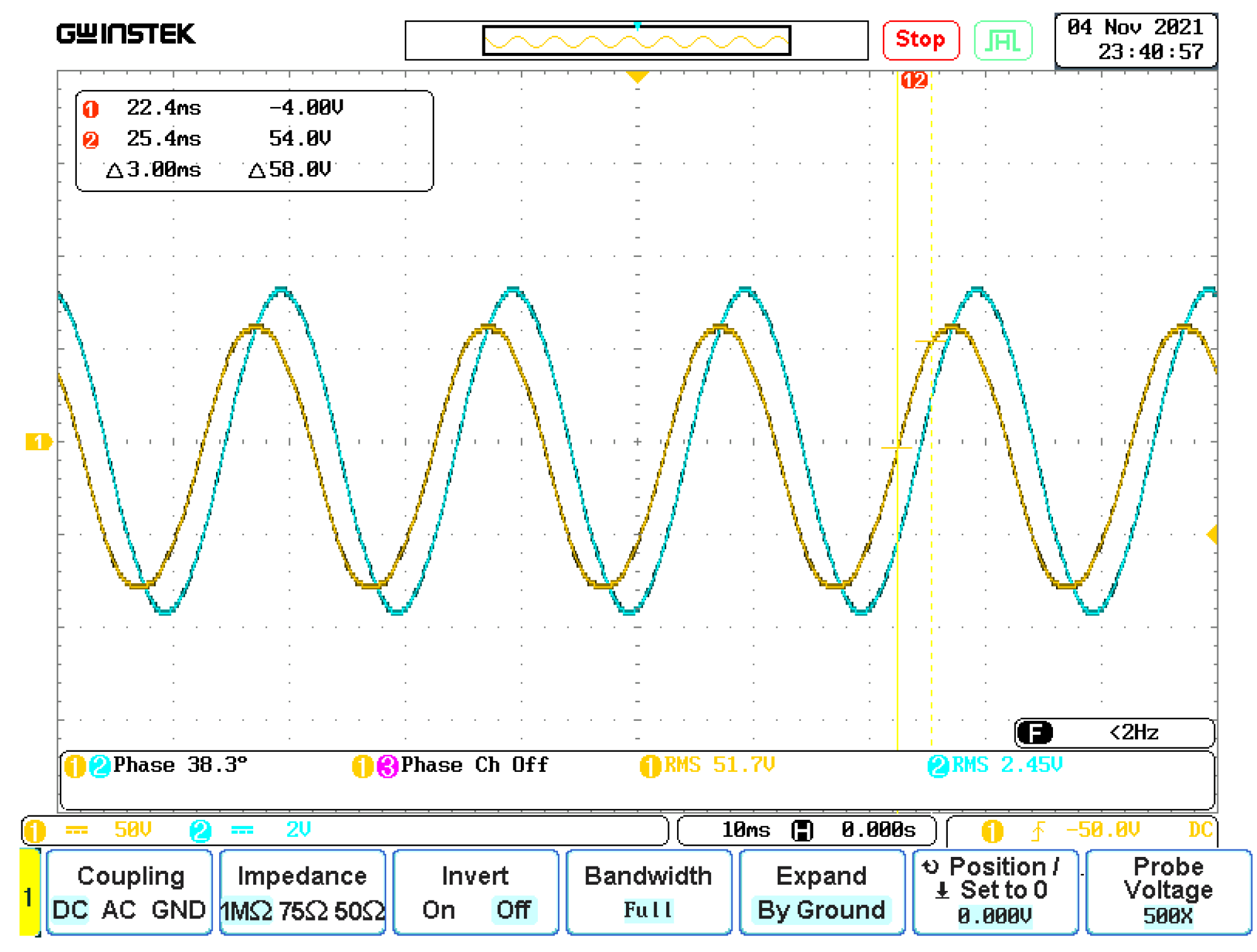1257x952 pixels.
Task: Click the horizontal H timebase icon
Action: (x=802, y=830)
